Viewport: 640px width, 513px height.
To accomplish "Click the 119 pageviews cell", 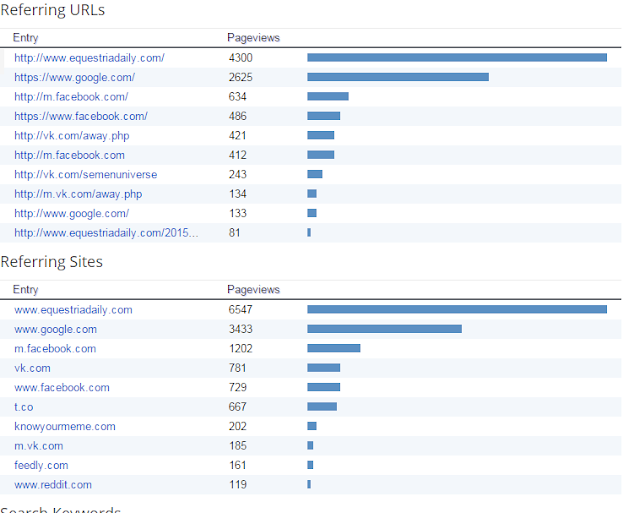I will click(238, 485).
